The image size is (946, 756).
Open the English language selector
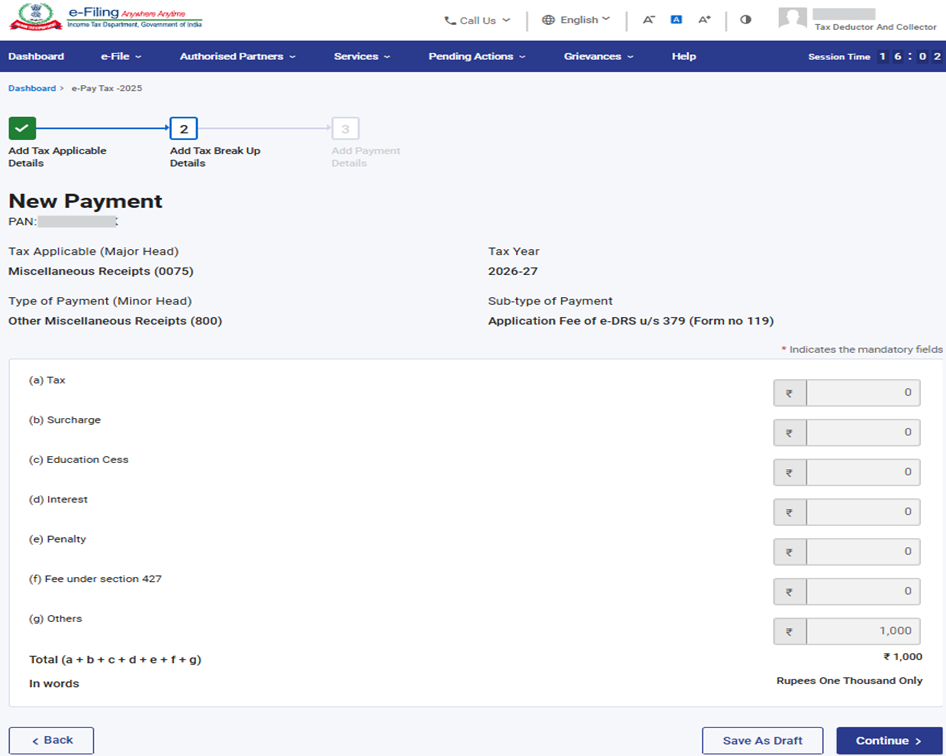tap(576, 20)
